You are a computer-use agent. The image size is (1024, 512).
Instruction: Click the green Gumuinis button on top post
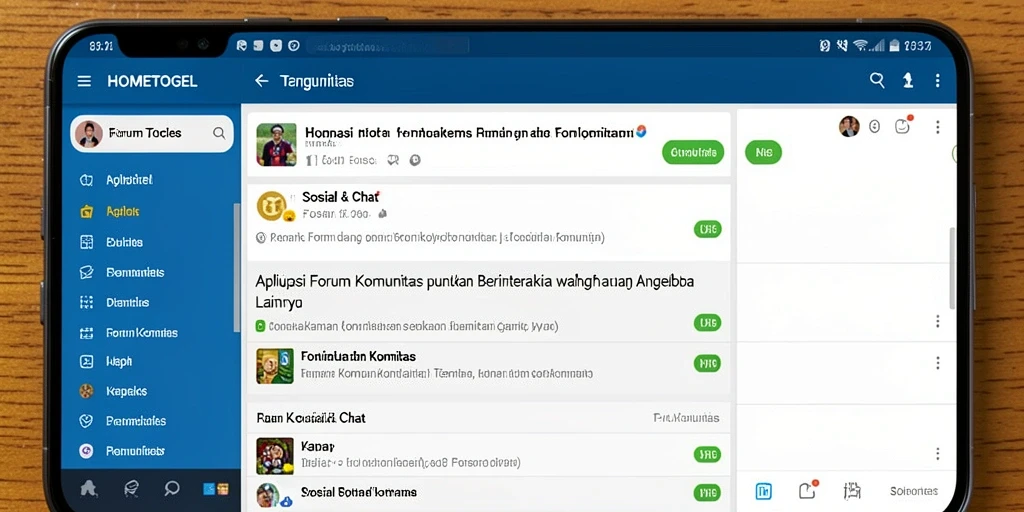click(x=693, y=152)
